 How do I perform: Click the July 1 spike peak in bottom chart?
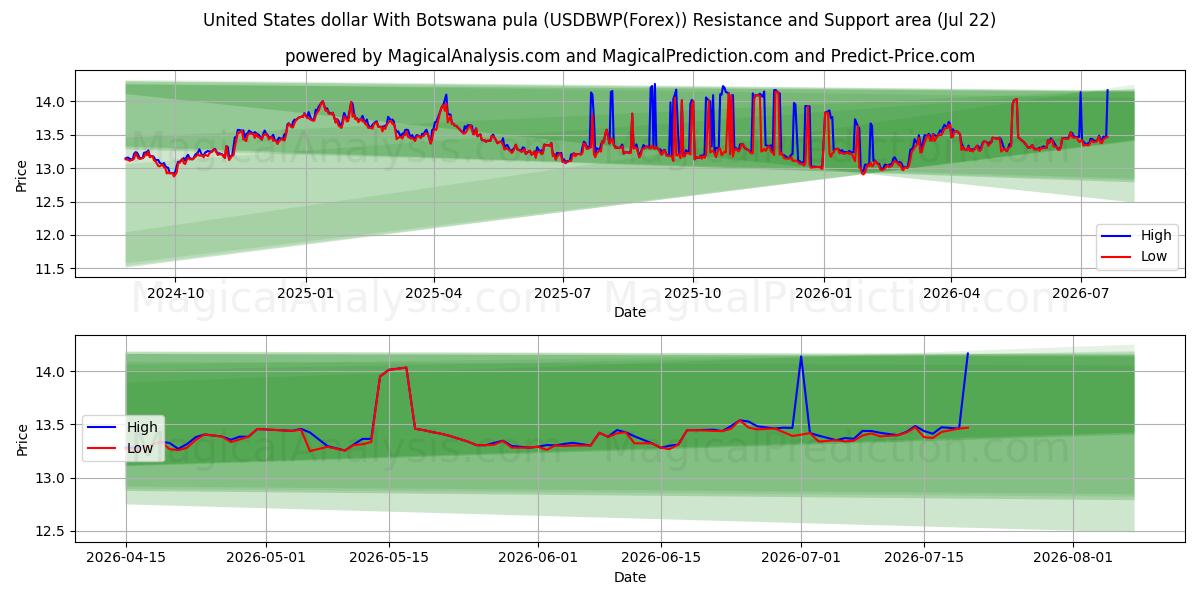point(801,357)
